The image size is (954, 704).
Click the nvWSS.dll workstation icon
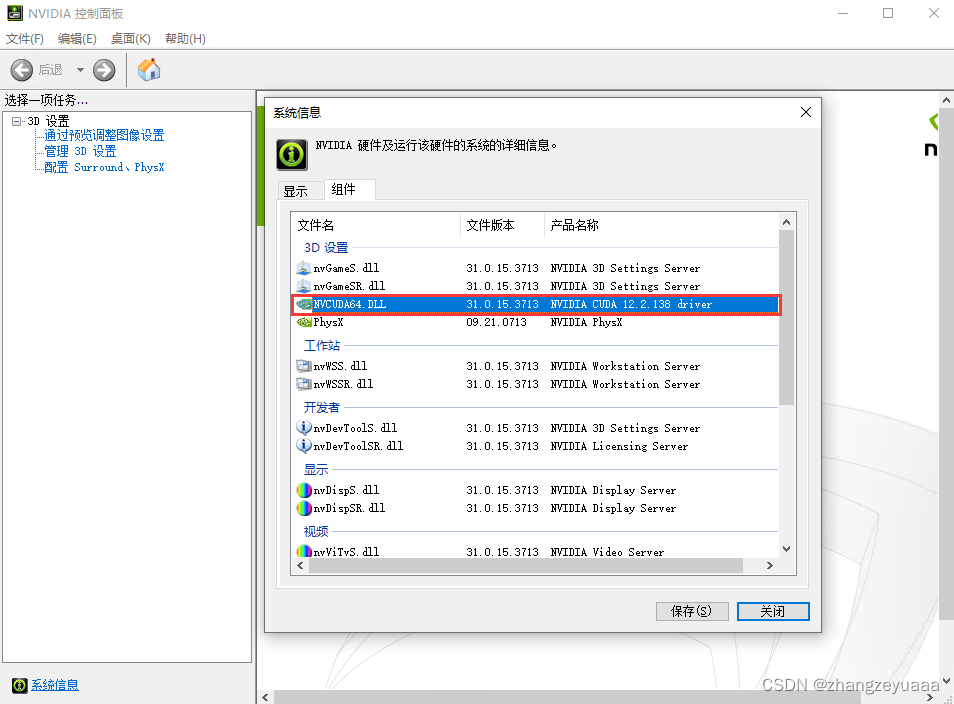point(304,366)
